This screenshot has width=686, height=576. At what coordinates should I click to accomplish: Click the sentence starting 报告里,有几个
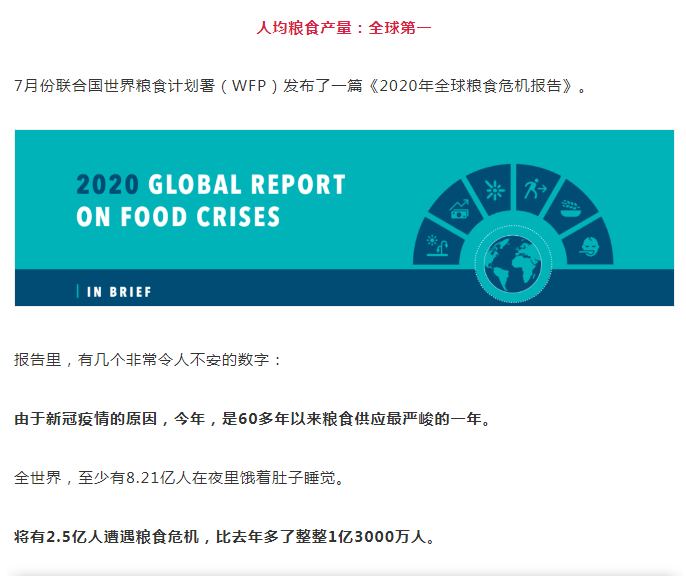pos(149,359)
